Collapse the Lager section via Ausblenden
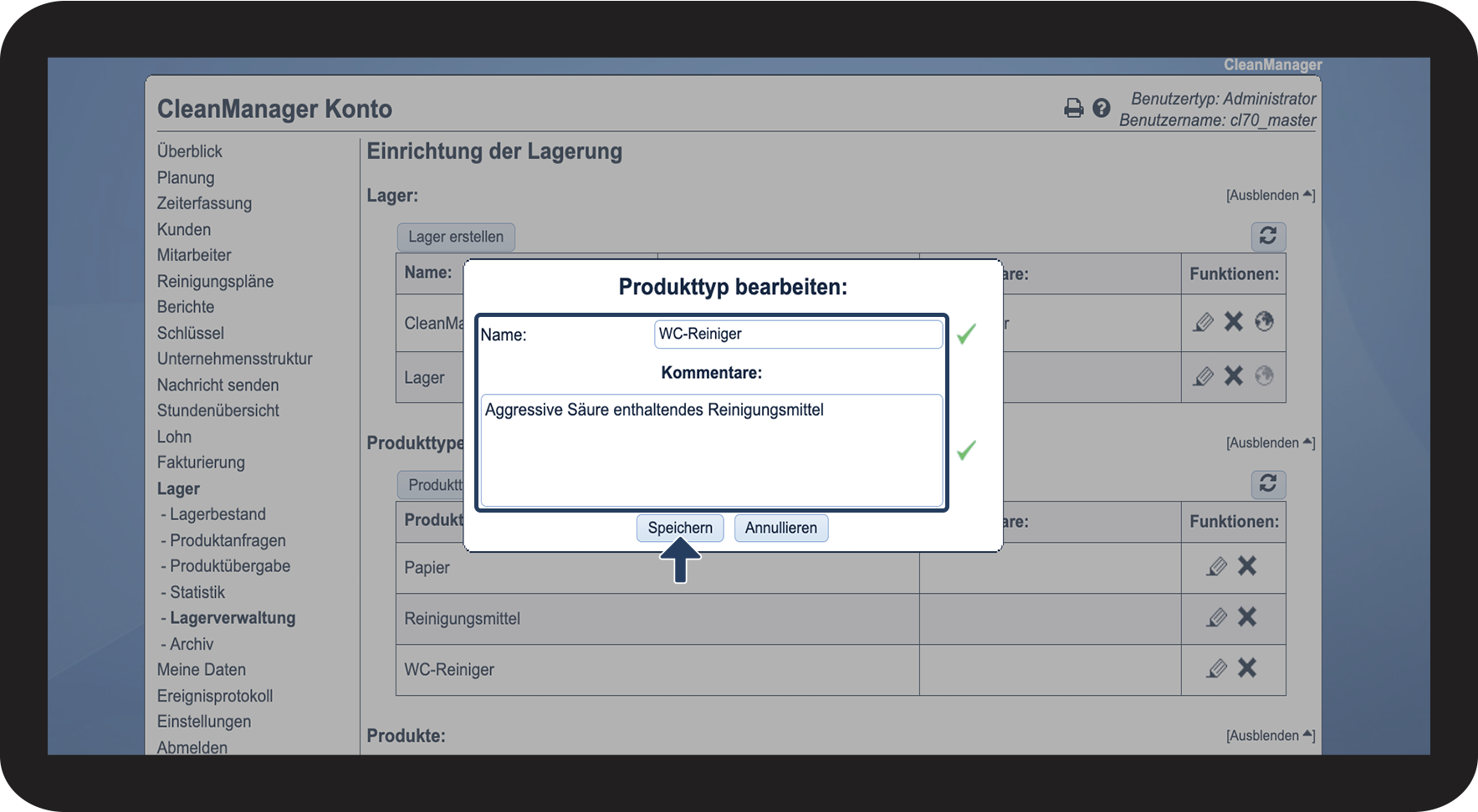This screenshot has width=1478, height=812. 1270,195
